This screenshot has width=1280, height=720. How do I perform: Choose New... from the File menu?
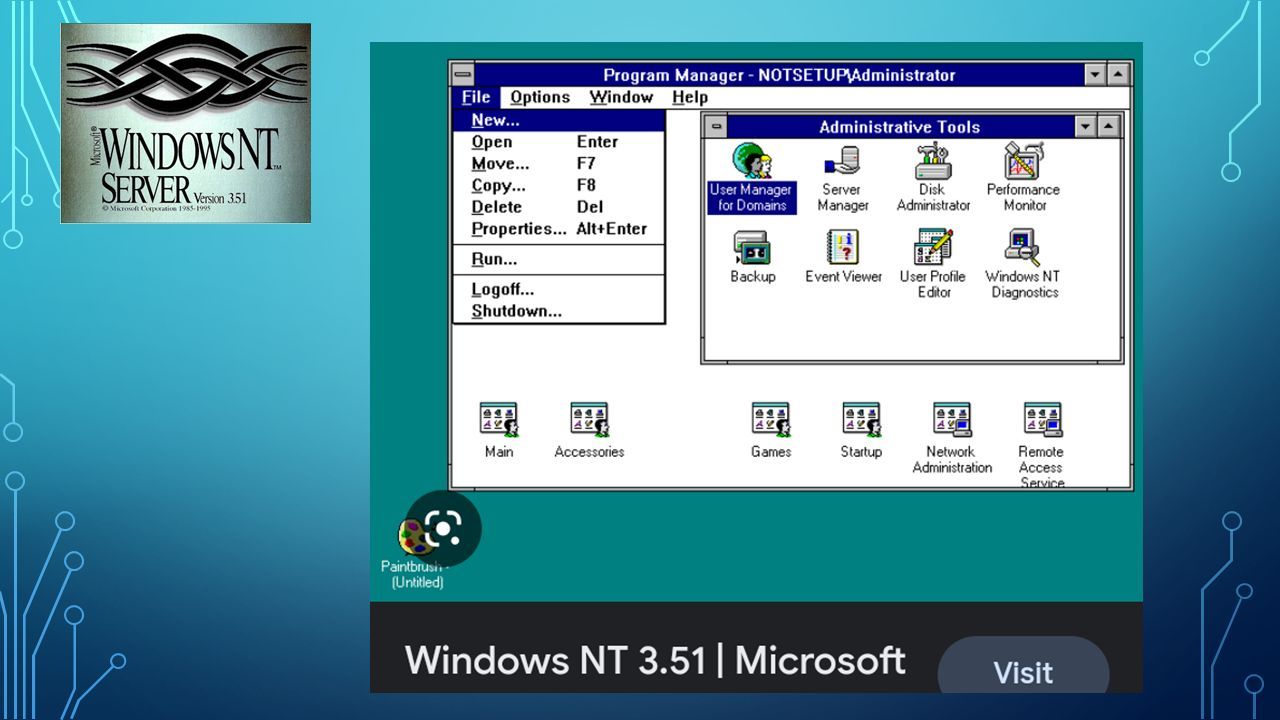coord(560,120)
